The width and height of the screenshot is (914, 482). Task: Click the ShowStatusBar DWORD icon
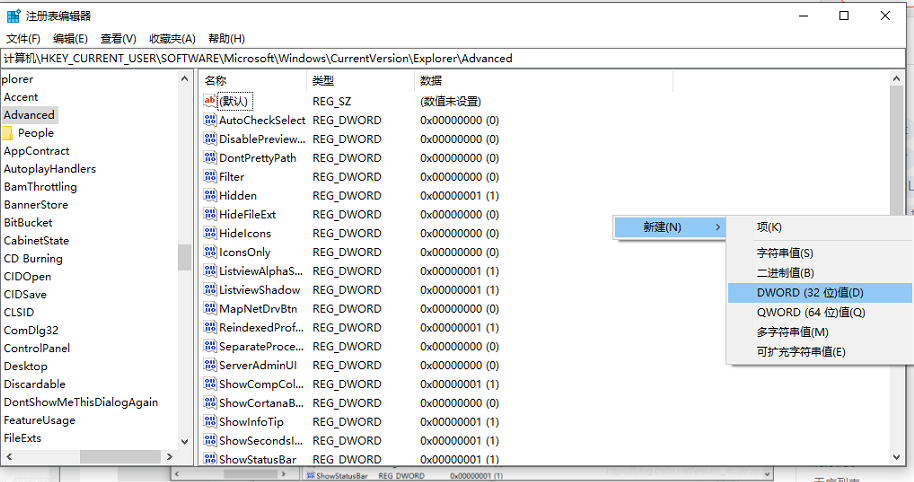point(210,459)
